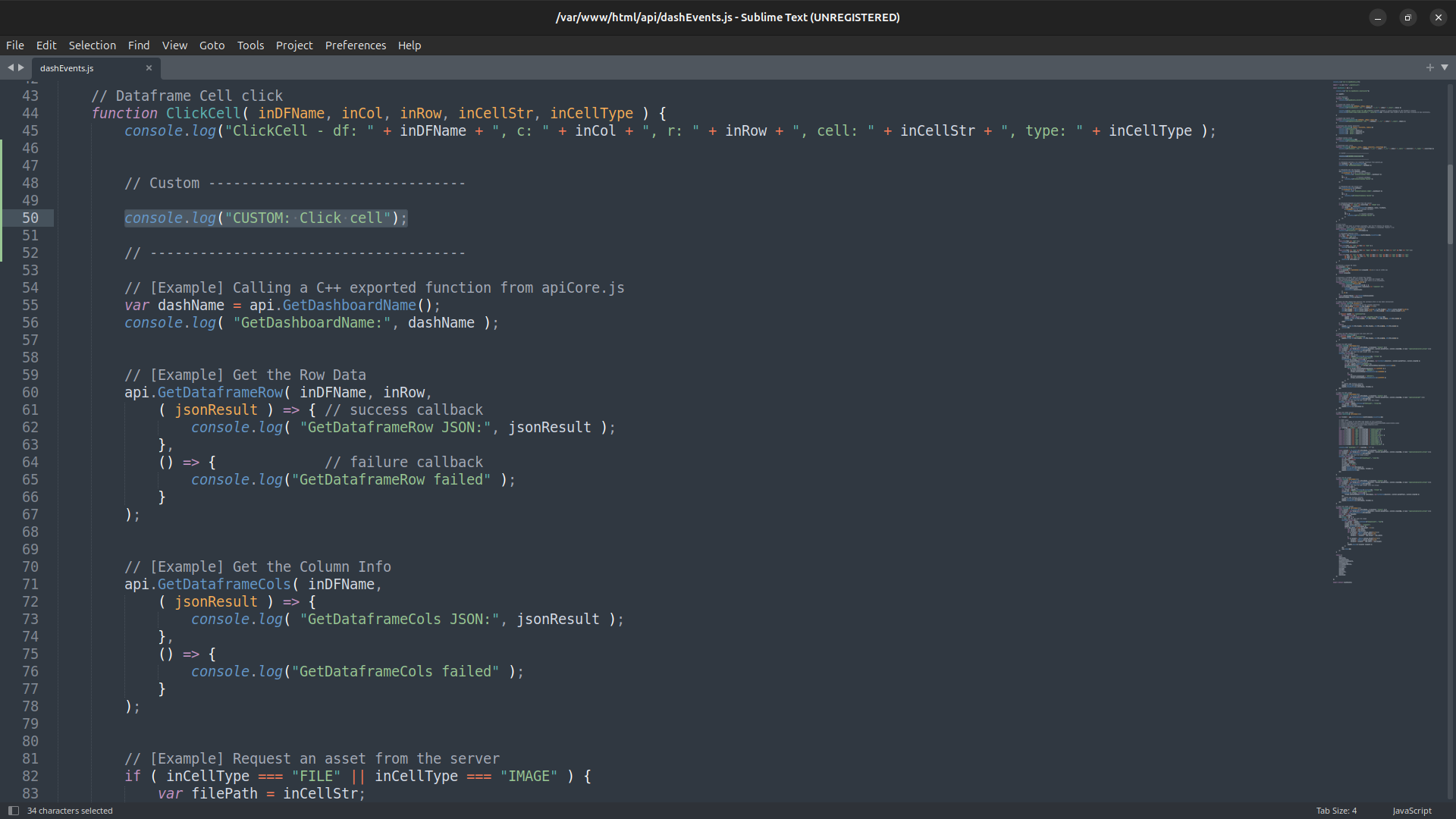This screenshot has width=1456, height=819.
Task: Close the dashEvents.js tab
Action: tap(149, 68)
